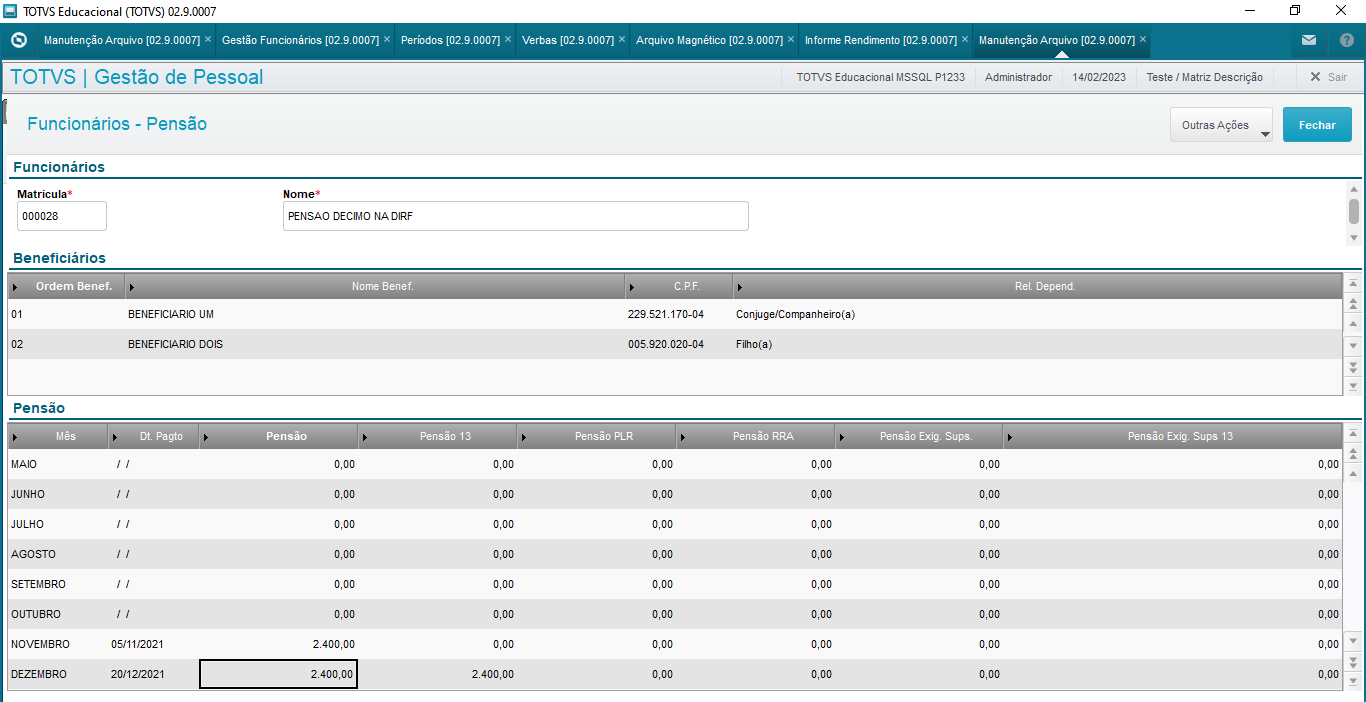Click the Pensão column header
This screenshot has width=1366, height=702.
[279, 436]
